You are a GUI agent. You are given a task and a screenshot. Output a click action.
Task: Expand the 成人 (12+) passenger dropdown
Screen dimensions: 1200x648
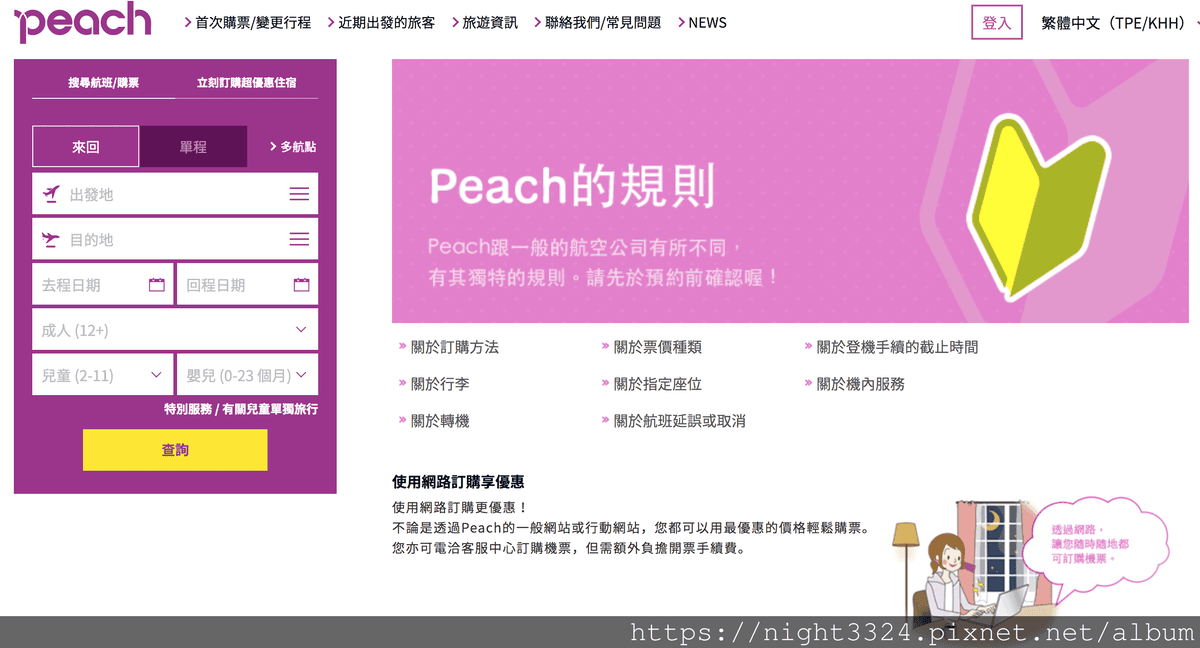pyautogui.click(x=175, y=329)
